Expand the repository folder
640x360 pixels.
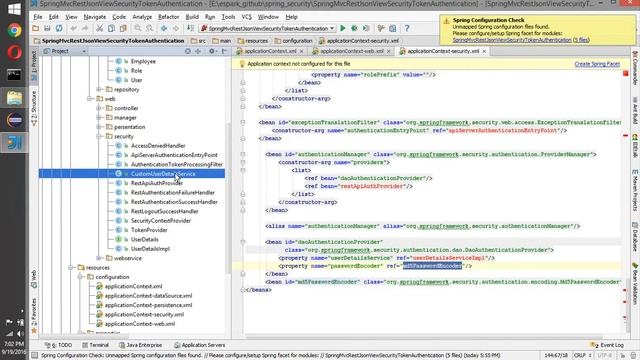click(99, 89)
